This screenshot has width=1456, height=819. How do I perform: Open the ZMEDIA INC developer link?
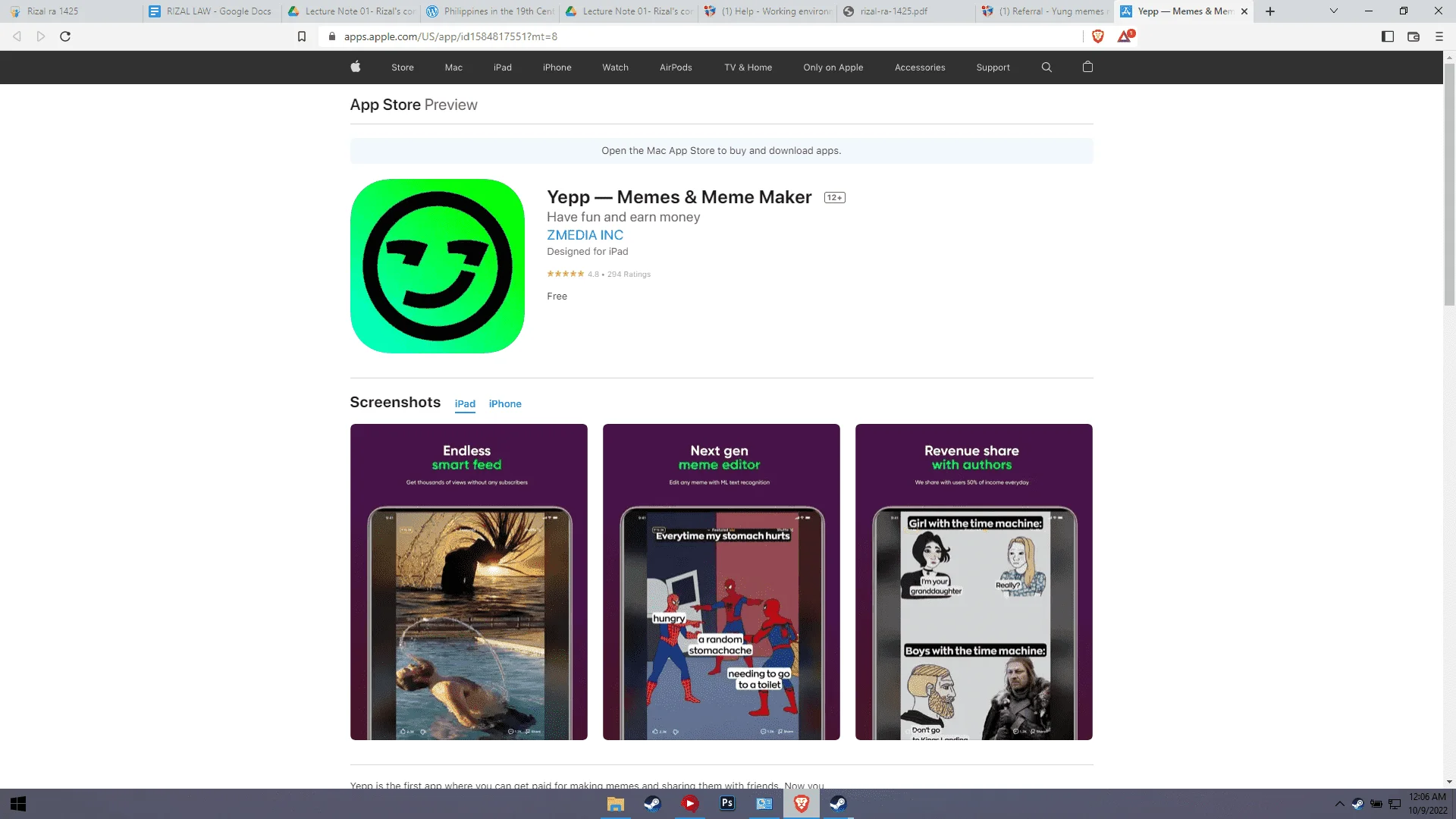coord(585,235)
